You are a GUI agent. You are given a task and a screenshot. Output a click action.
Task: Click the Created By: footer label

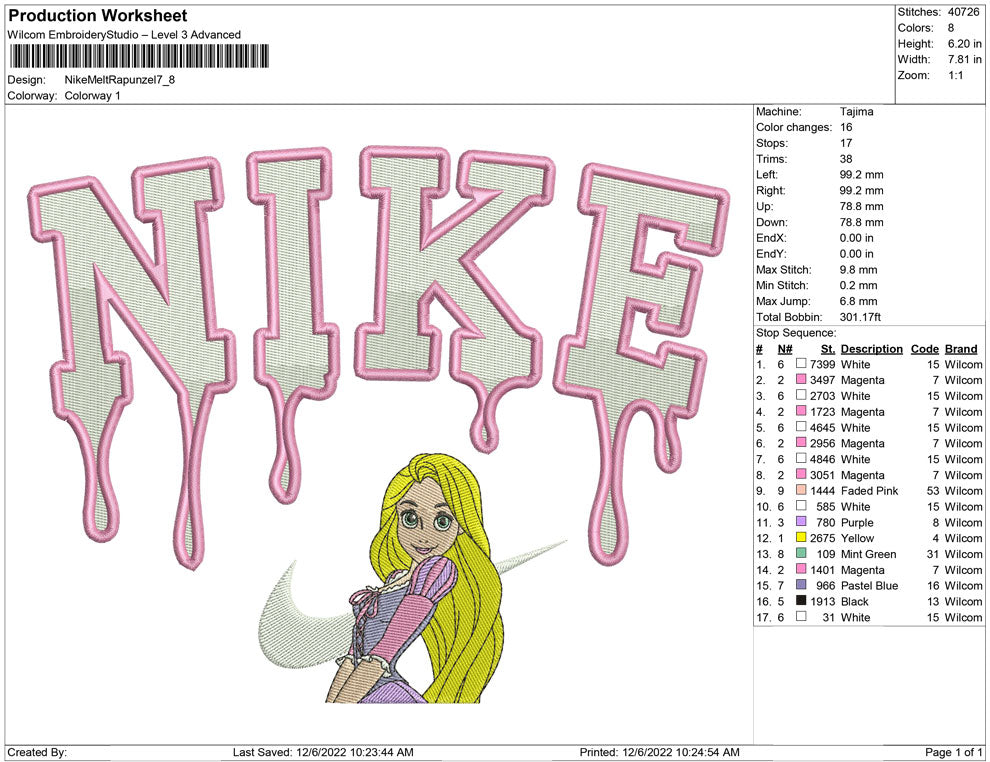[37, 752]
